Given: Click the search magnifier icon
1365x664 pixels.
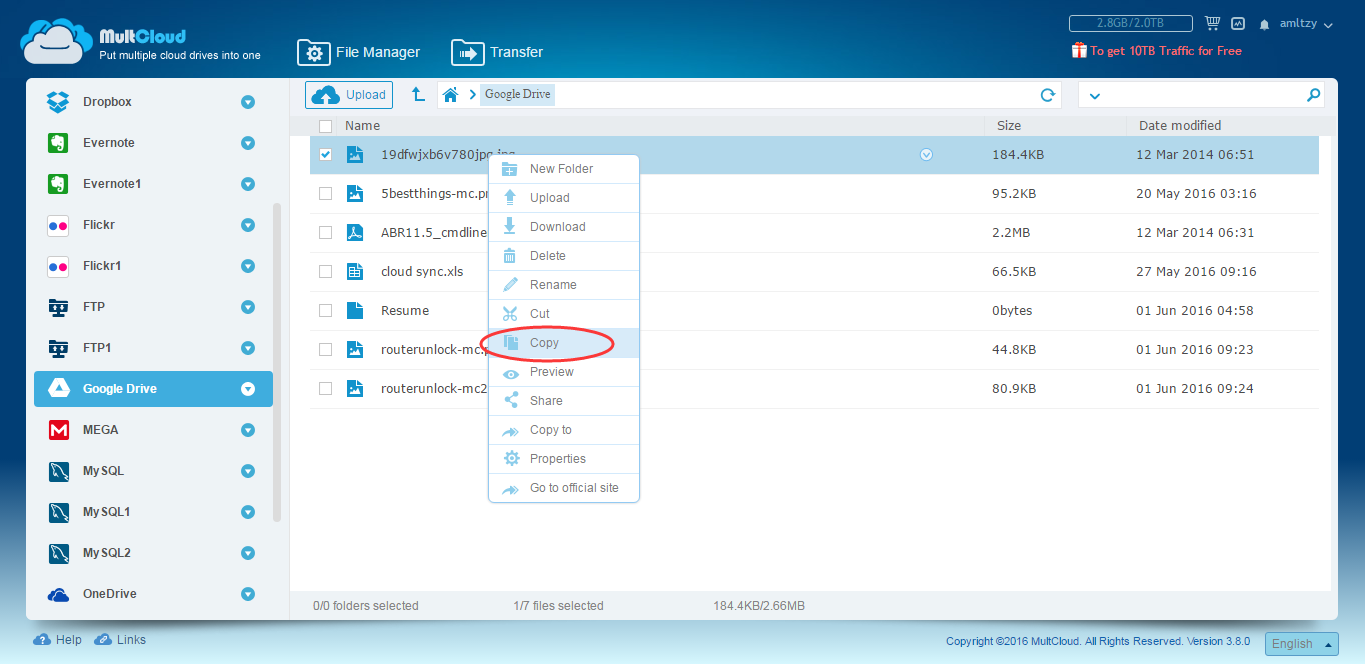Looking at the screenshot, I should 1313,95.
